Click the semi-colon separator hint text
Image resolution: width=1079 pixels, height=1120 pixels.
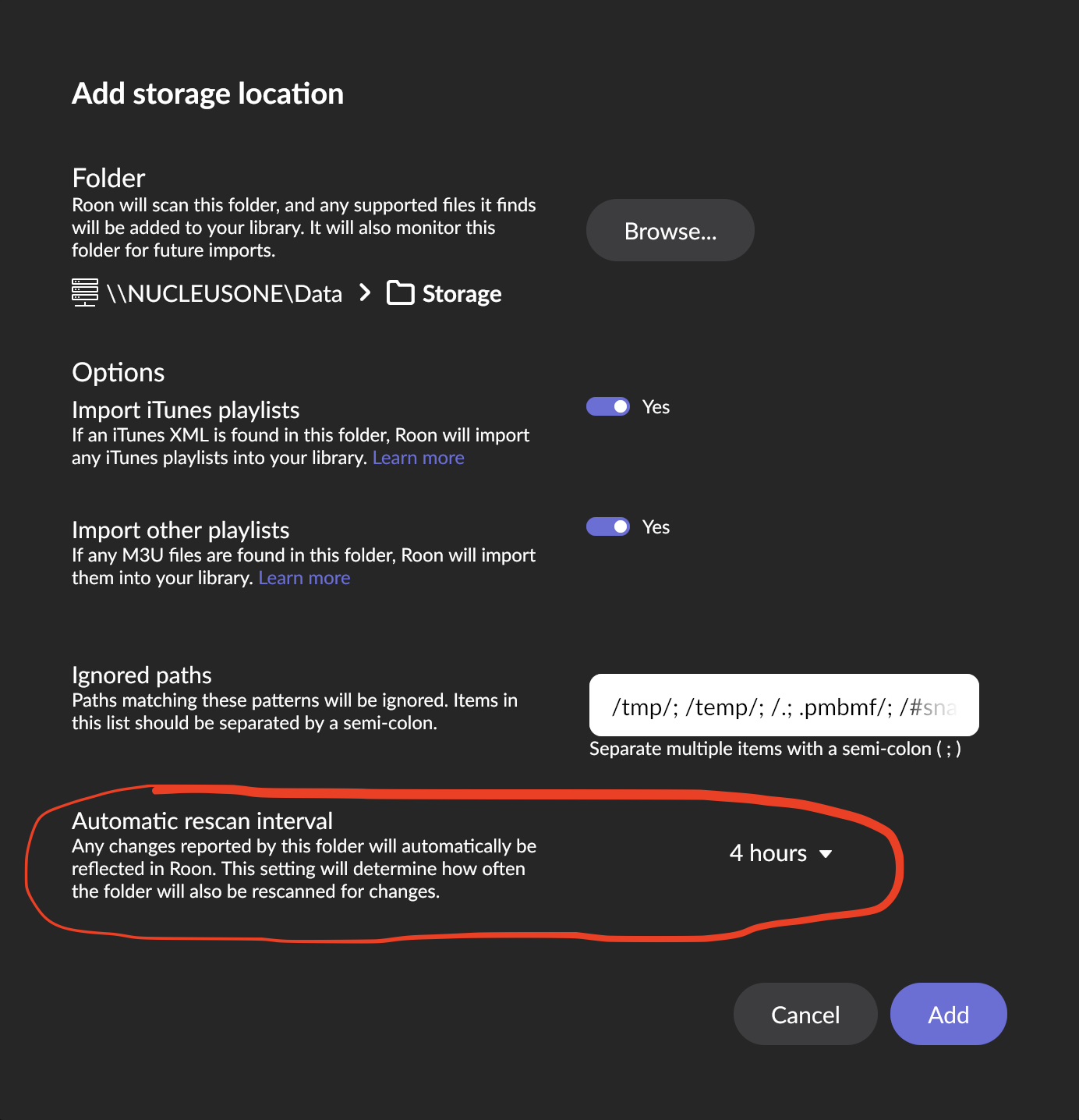point(775,749)
